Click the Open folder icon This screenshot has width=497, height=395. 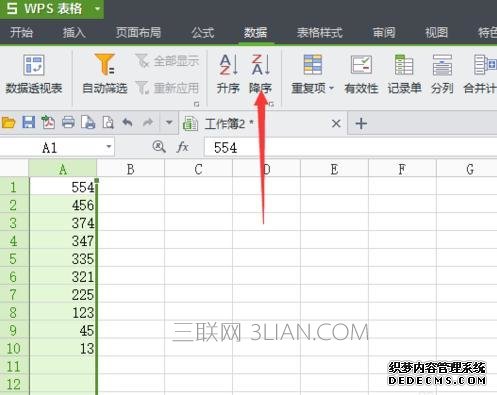pyautogui.click(x=8, y=123)
